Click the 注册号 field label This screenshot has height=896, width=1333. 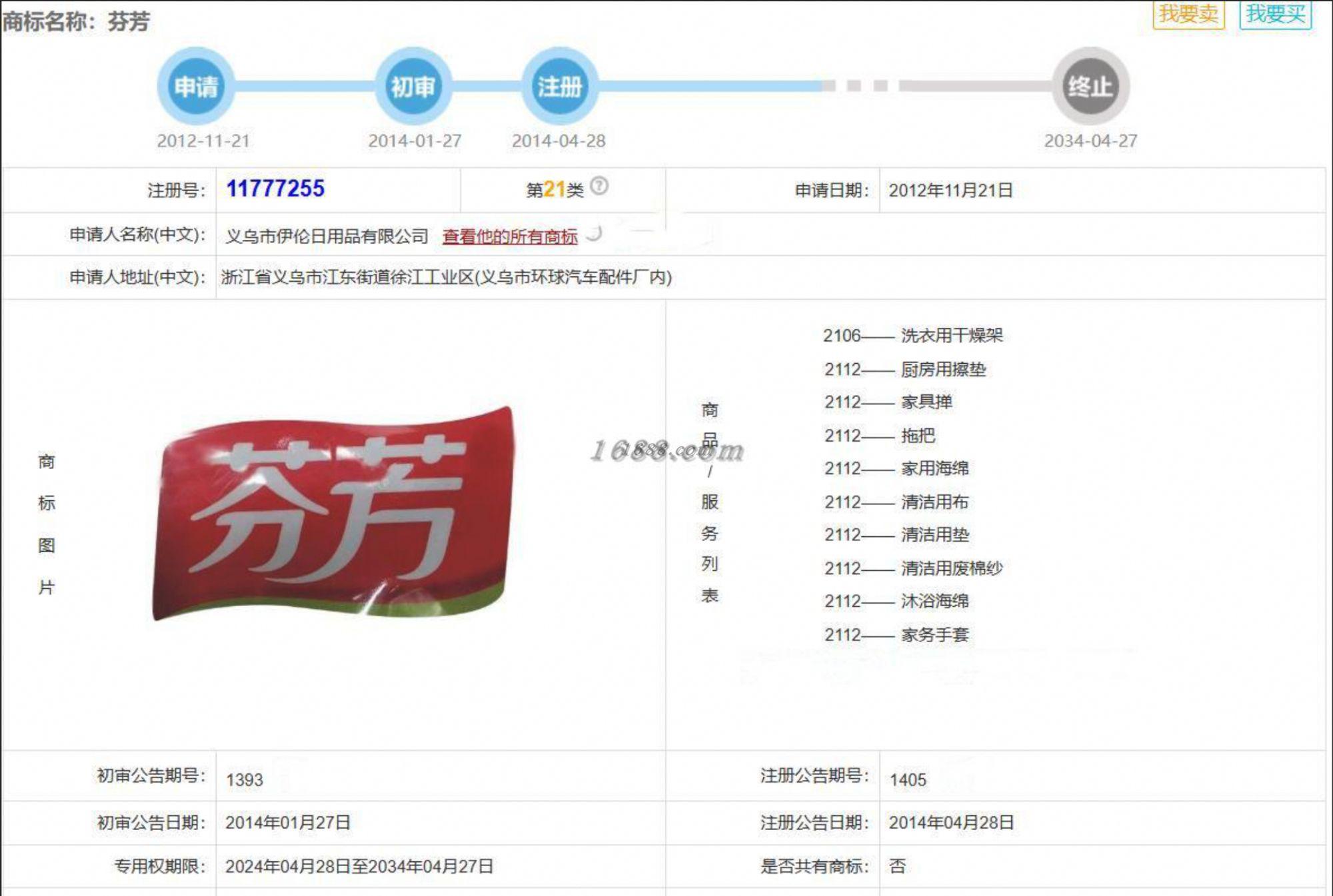[x=177, y=191]
